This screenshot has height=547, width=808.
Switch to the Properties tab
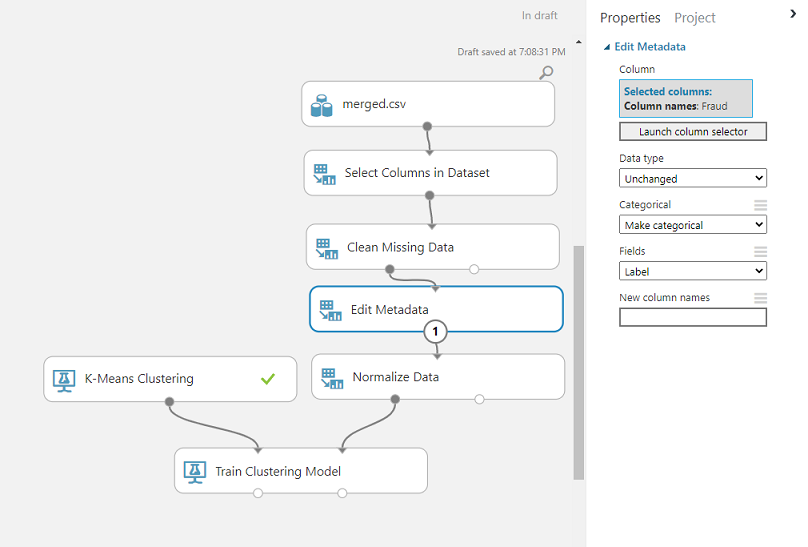tap(630, 18)
